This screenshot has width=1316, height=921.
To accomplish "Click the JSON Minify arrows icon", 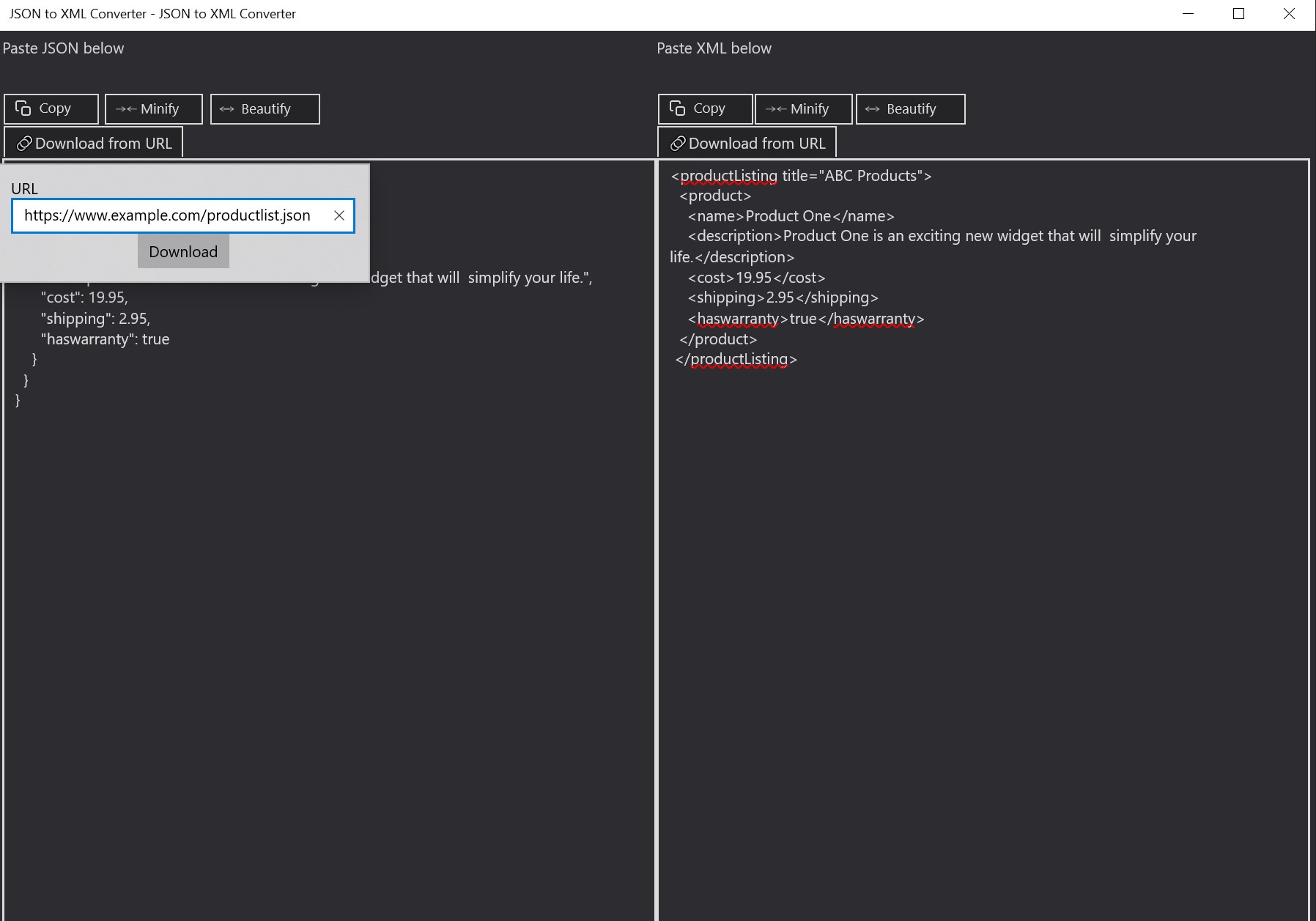I will [126, 109].
